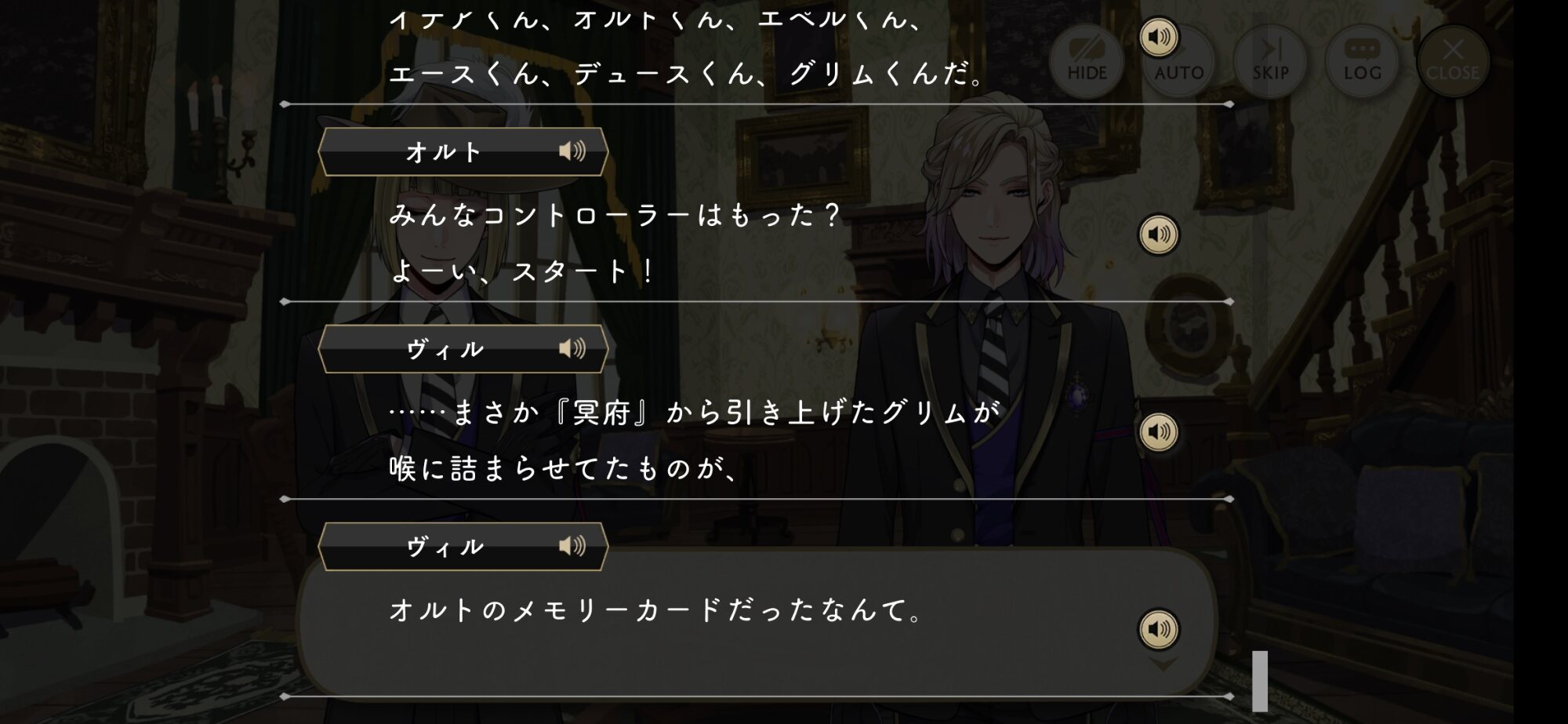Tap the speaker icon on オルト name plate
This screenshot has width=1568, height=724.
coord(572,151)
